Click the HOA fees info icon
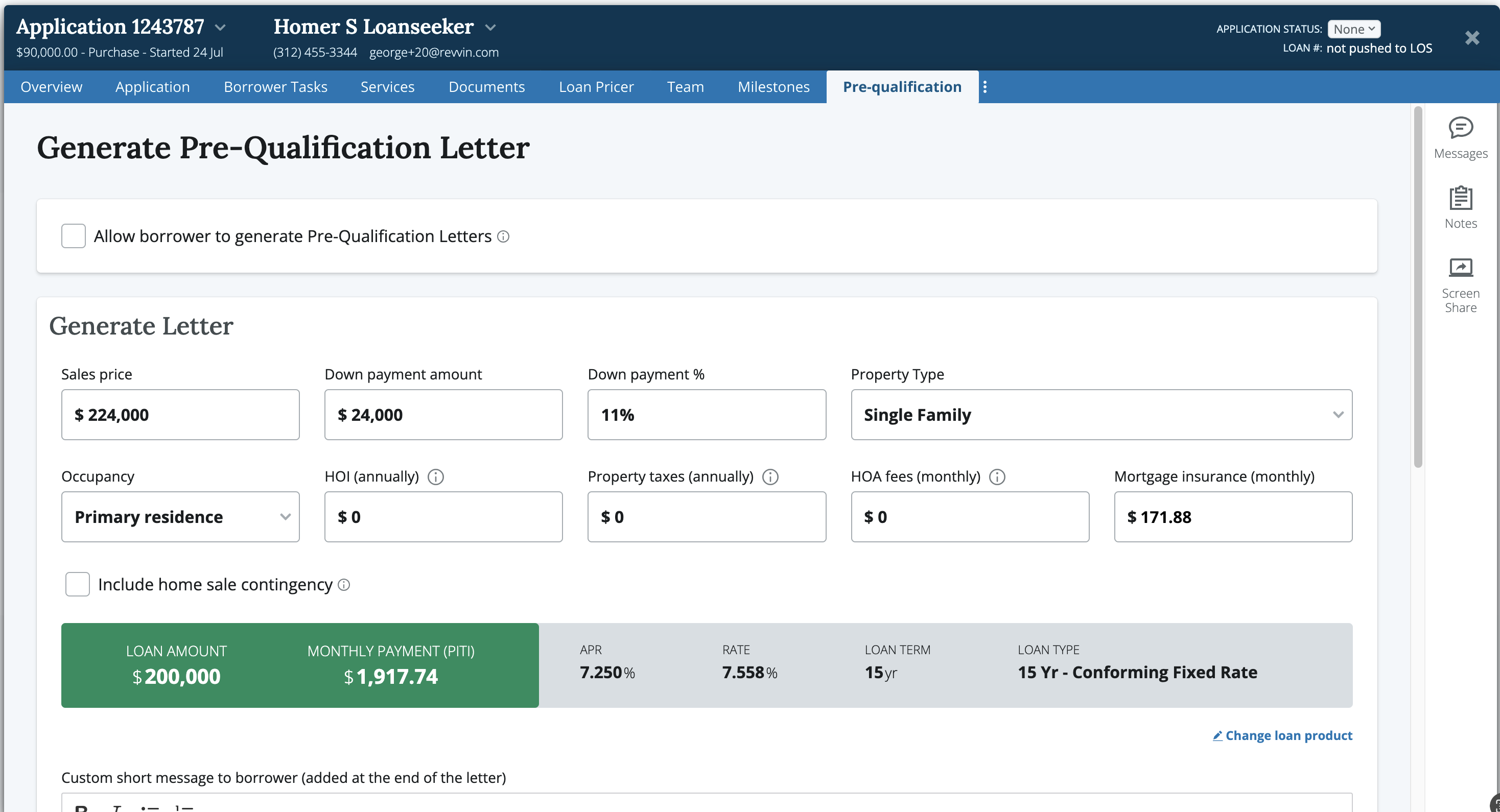Image resolution: width=1500 pixels, height=812 pixels. (997, 476)
